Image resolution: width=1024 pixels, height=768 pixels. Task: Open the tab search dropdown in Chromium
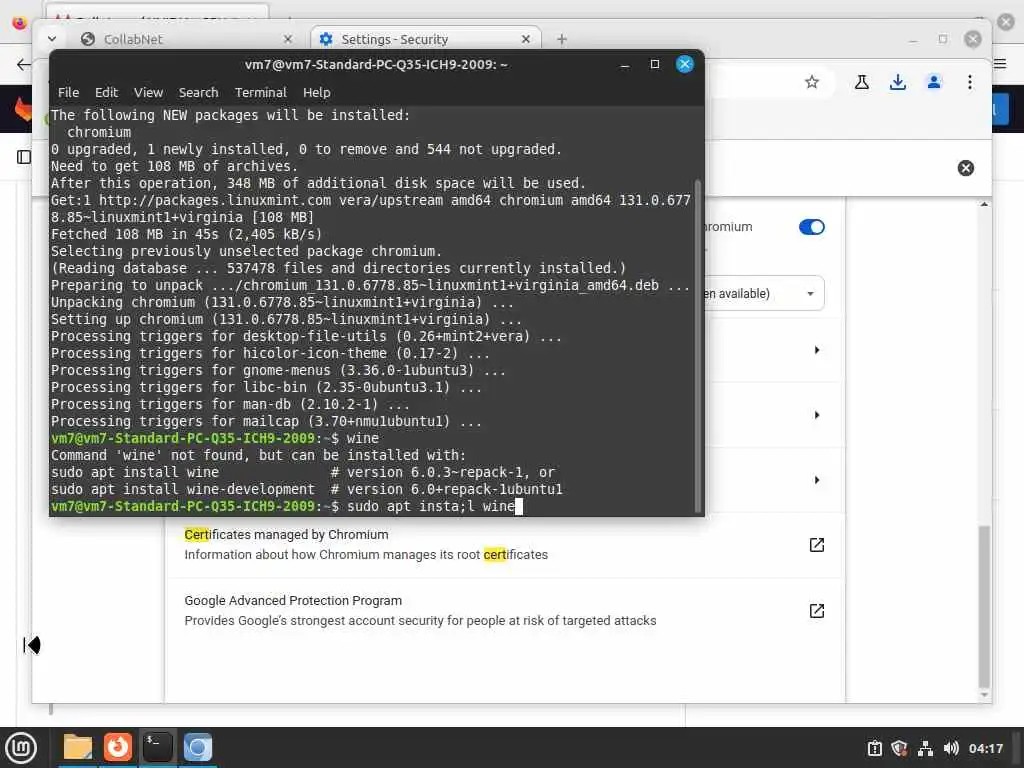52,39
